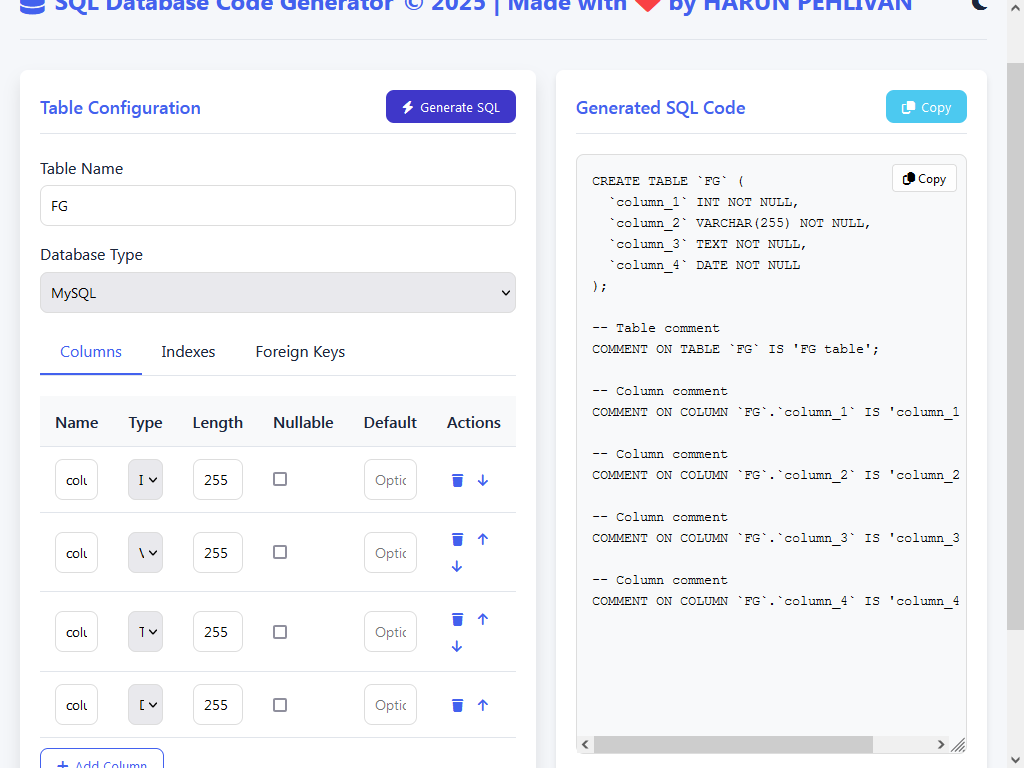This screenshot has width=1024, height=768.
Task: Click the Table Configuration heading
Action: pos(120,108)
